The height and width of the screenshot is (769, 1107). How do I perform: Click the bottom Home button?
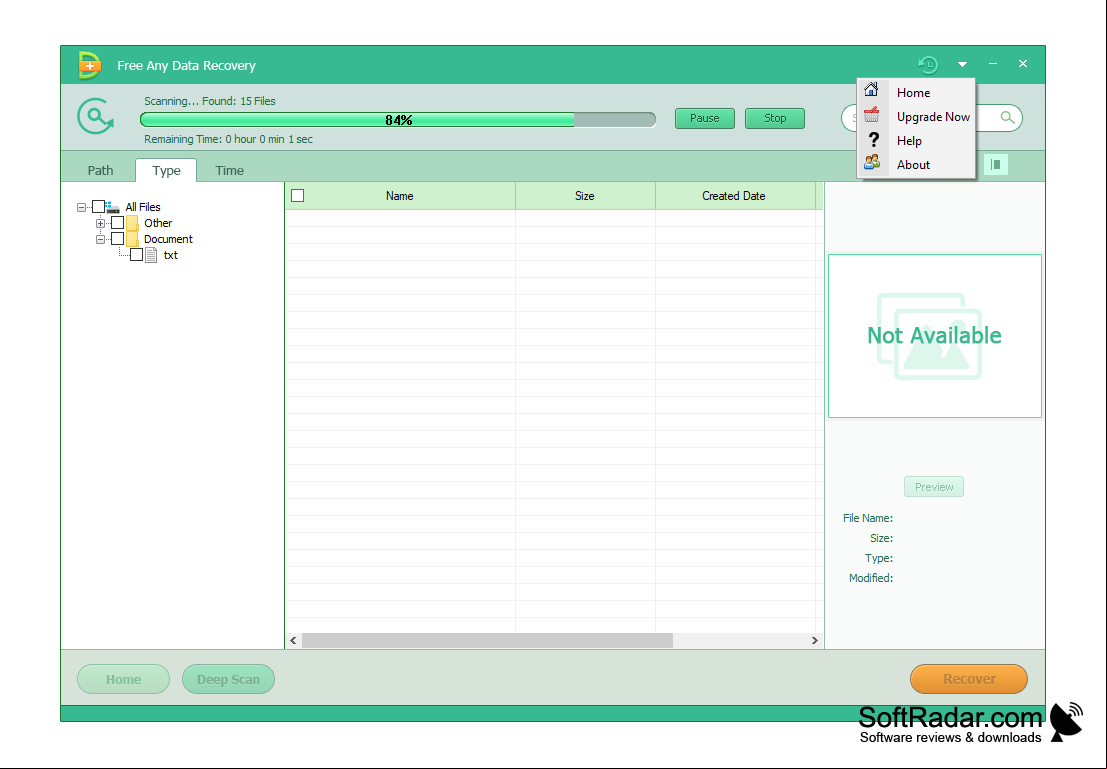[124, 679]
